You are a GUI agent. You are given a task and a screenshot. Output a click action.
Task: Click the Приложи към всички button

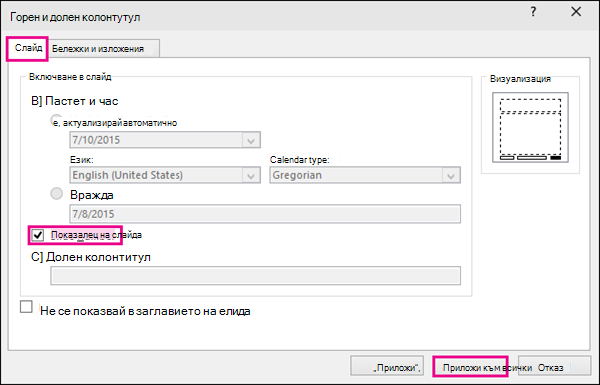[x=471, y=367]
